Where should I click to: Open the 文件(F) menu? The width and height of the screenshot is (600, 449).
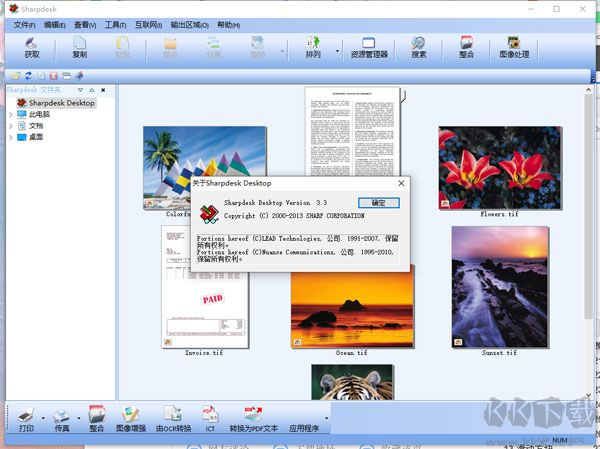coord(24,24)
